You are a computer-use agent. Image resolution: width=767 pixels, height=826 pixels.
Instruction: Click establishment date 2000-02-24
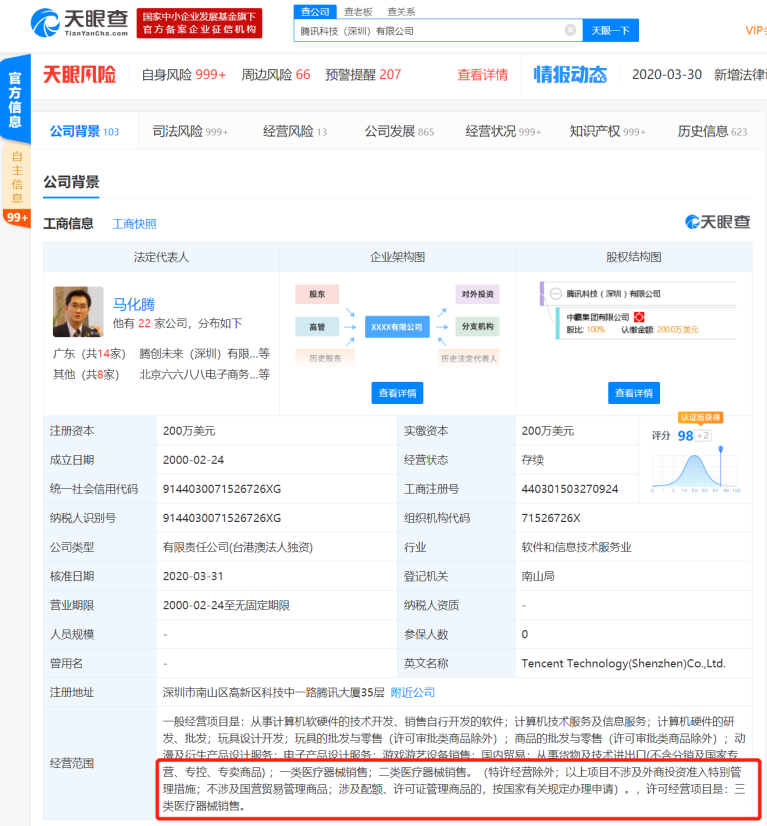coord(193,460)
